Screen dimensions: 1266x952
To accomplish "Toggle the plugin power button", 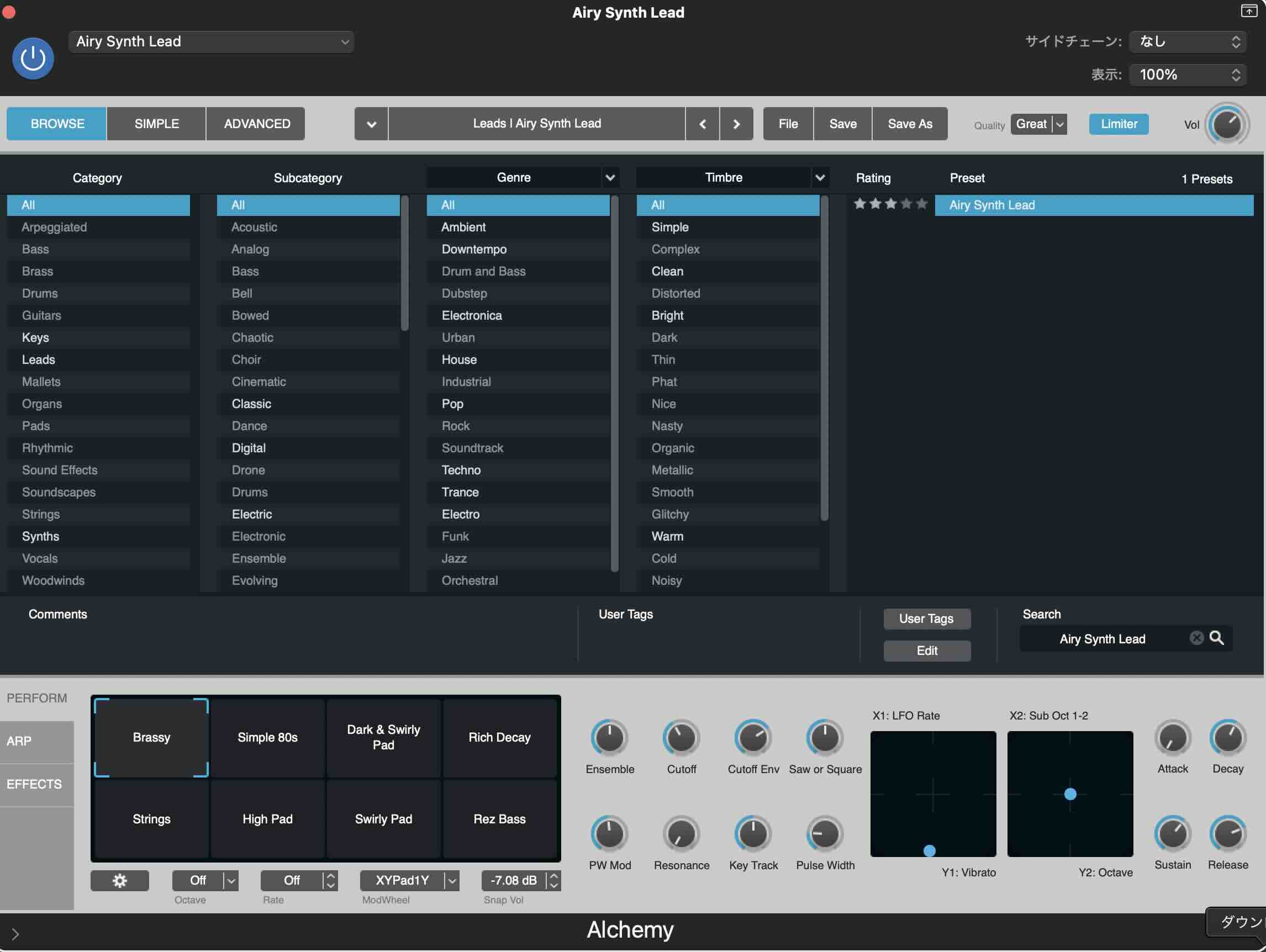I will click(x=33, y=58).
